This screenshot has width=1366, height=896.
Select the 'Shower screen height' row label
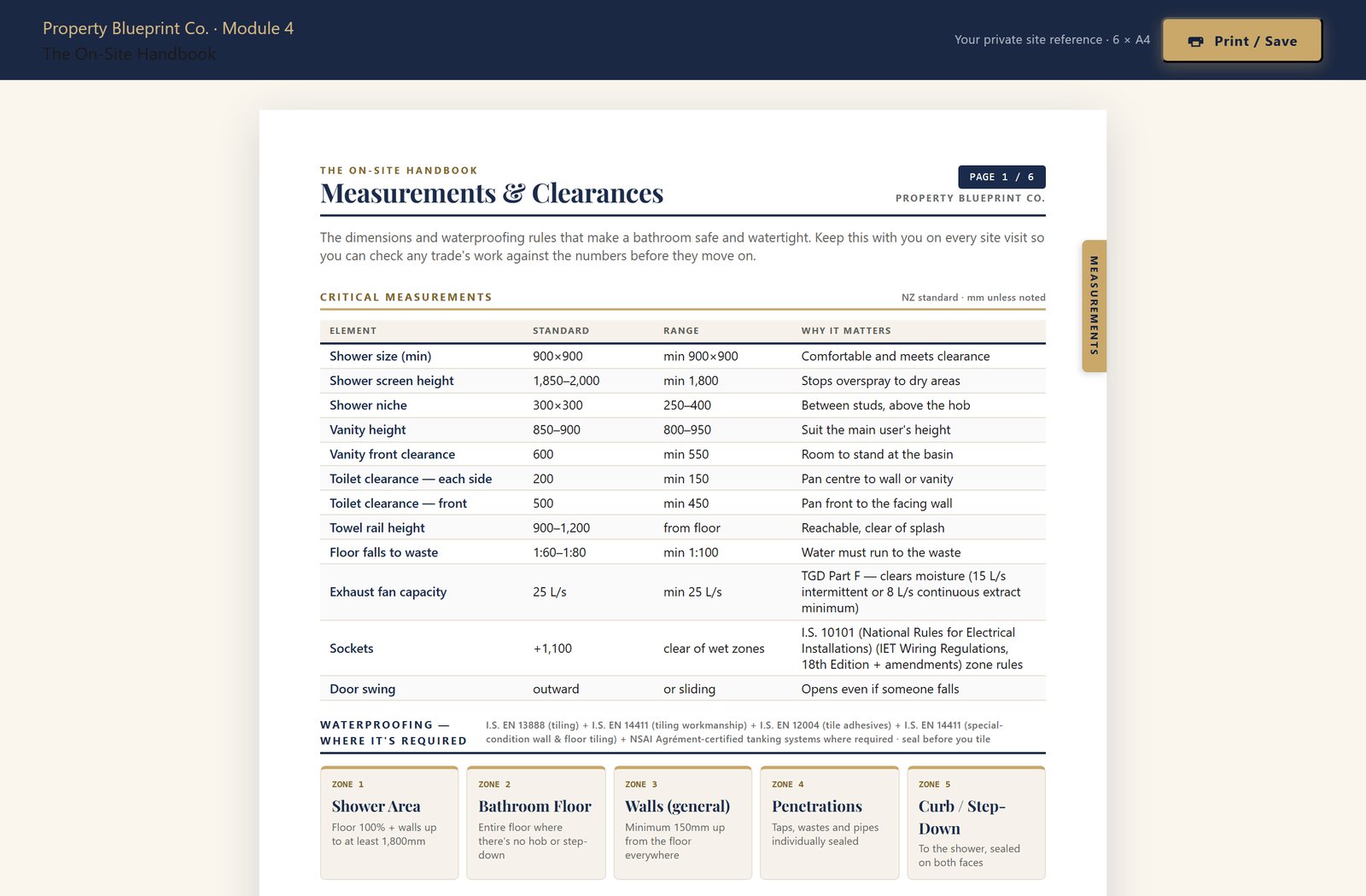pos(392,381)
